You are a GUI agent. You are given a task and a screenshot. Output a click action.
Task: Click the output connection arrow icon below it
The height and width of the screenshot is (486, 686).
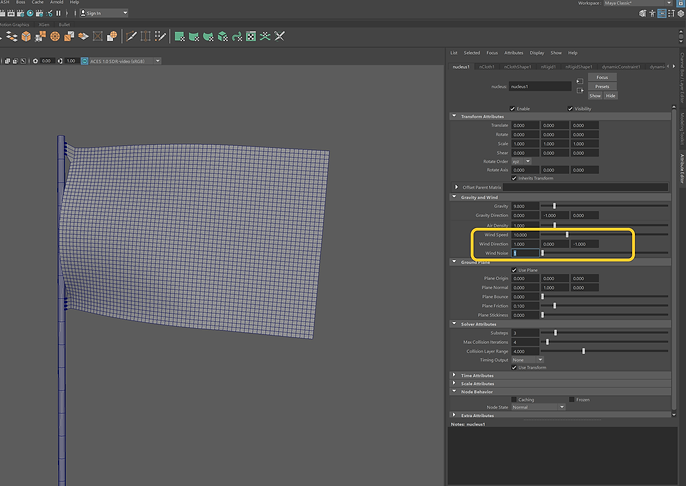point(580,91)
